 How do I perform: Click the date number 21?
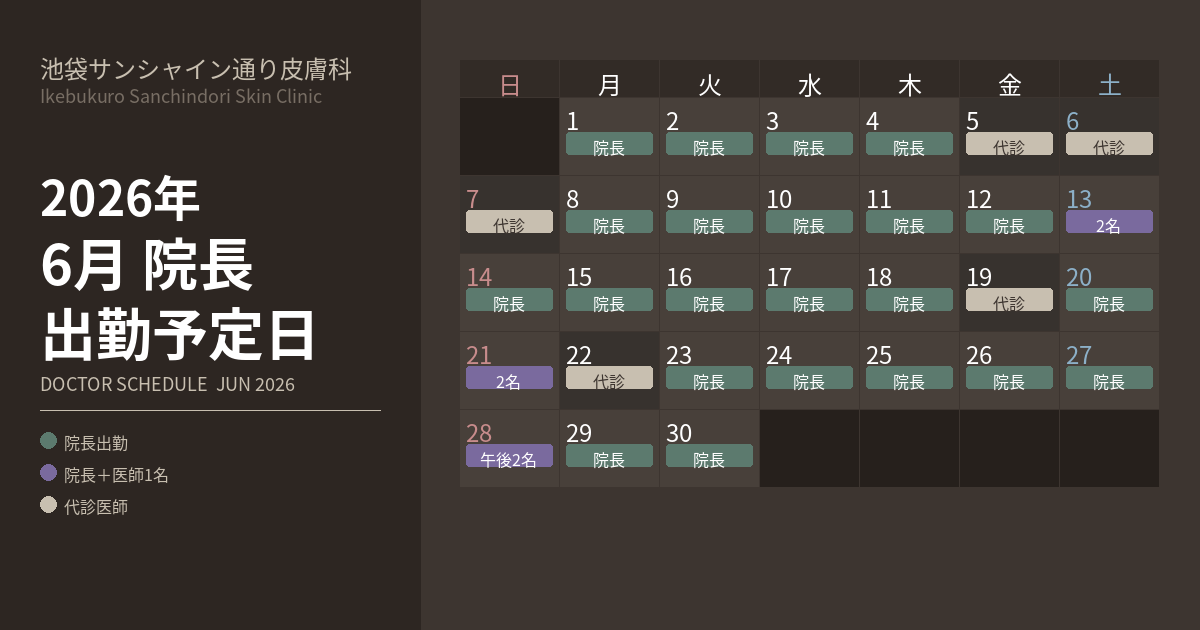tap(479, 355)
